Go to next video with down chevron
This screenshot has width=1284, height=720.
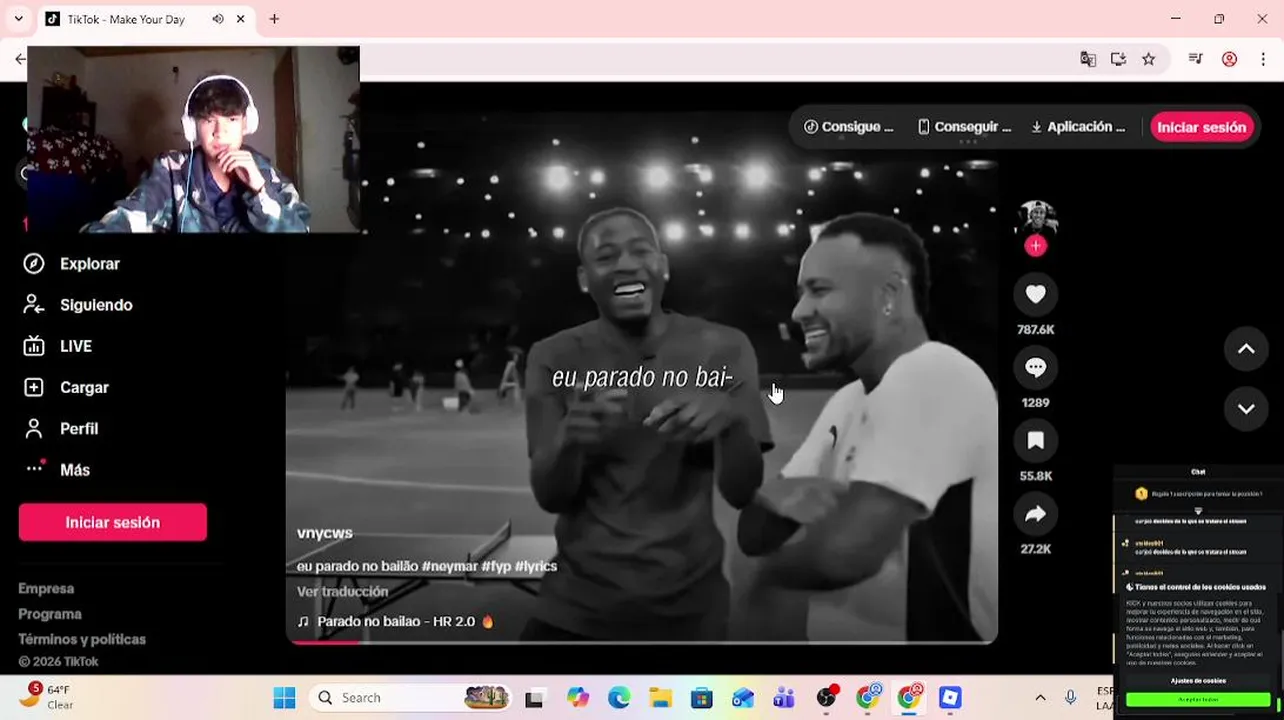(x=1246, y=409)
